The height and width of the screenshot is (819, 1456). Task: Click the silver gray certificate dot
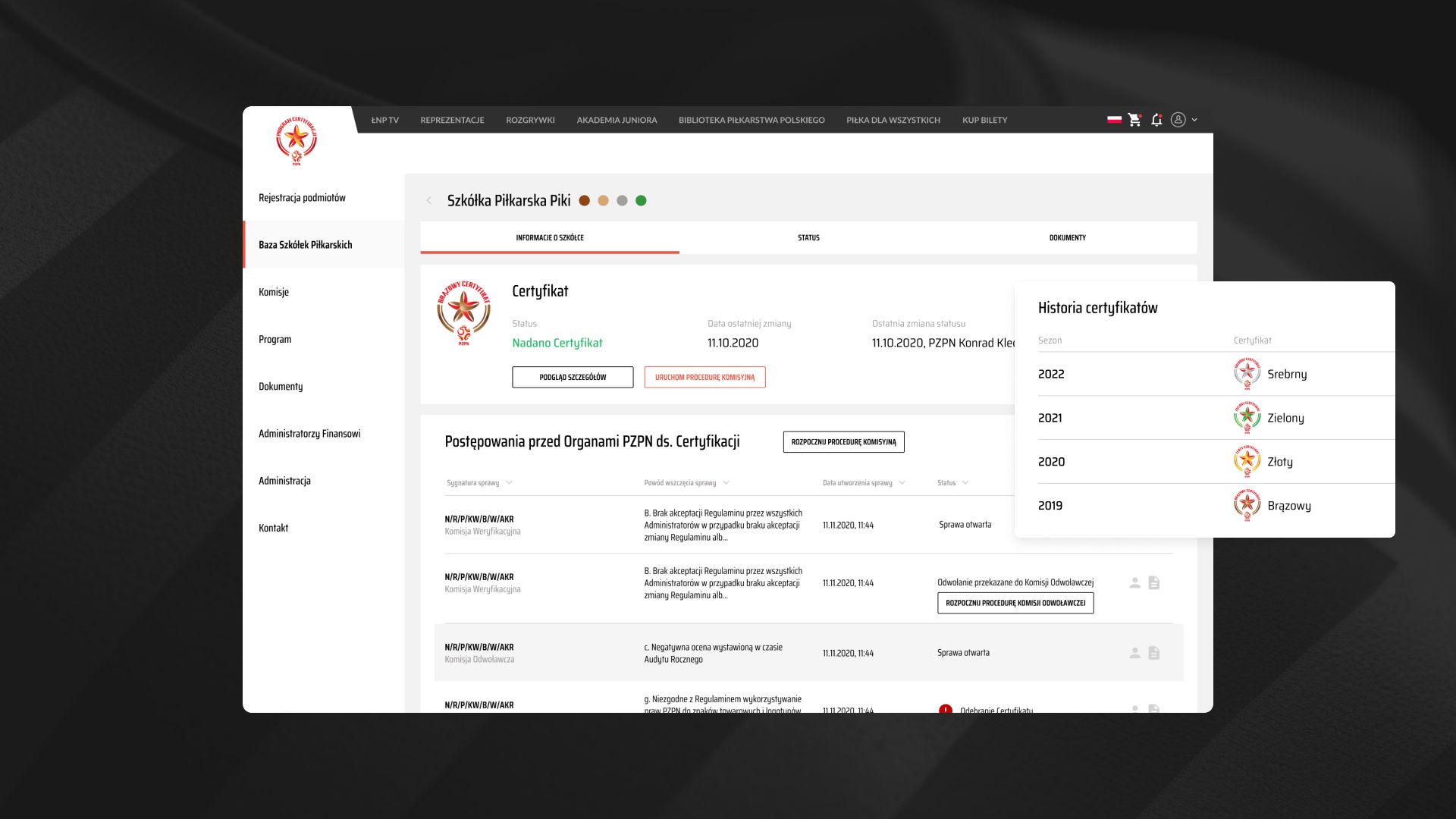pyautogui.click(x=622, y=201)
